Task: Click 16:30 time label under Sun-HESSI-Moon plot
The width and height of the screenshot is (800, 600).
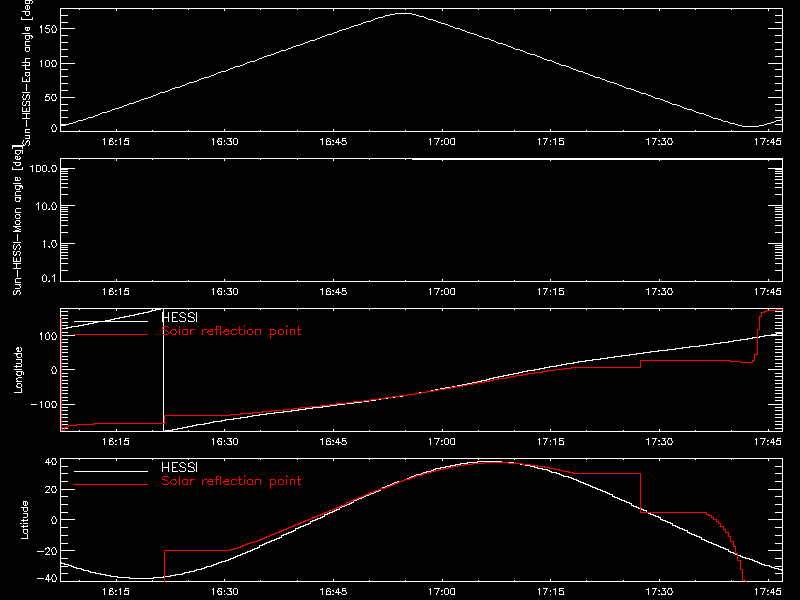Action: coord(224,292)
